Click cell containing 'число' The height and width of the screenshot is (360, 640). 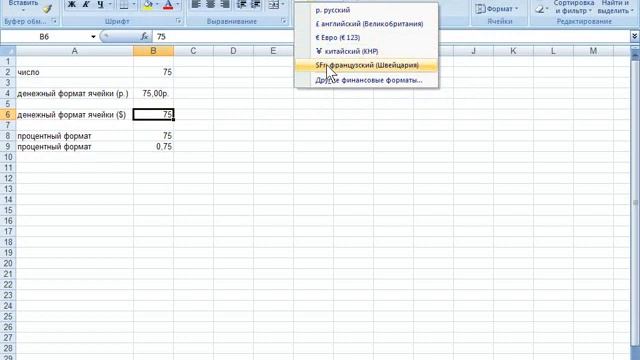74,72
